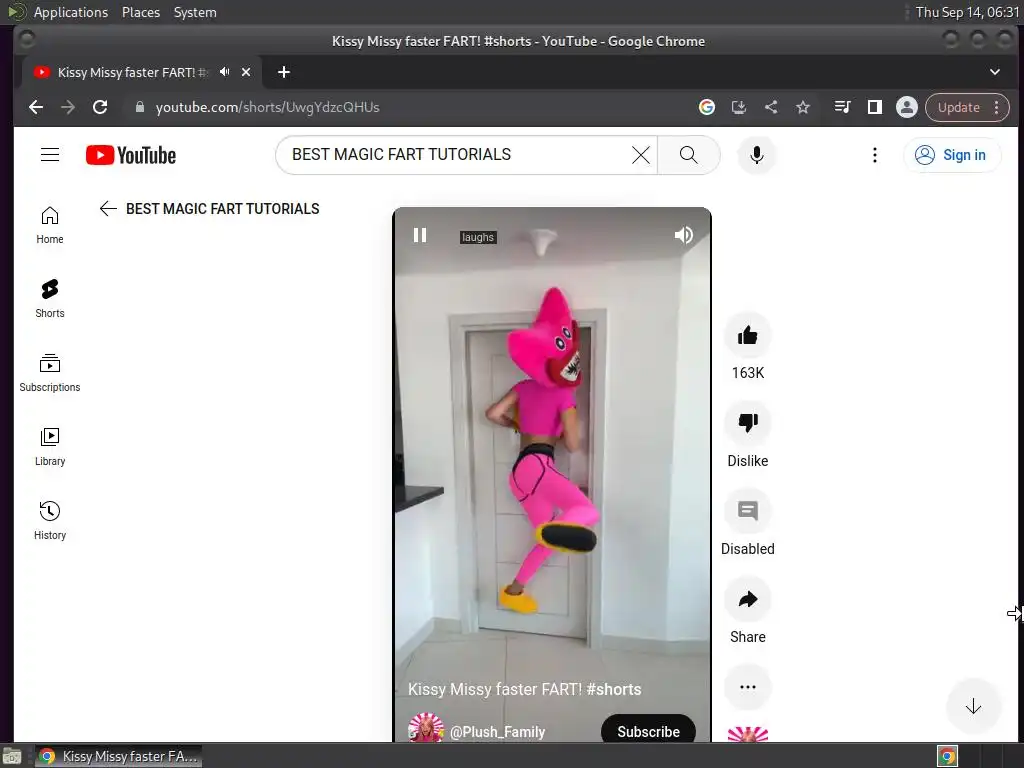Run search with magnifier button

point(688,155)
